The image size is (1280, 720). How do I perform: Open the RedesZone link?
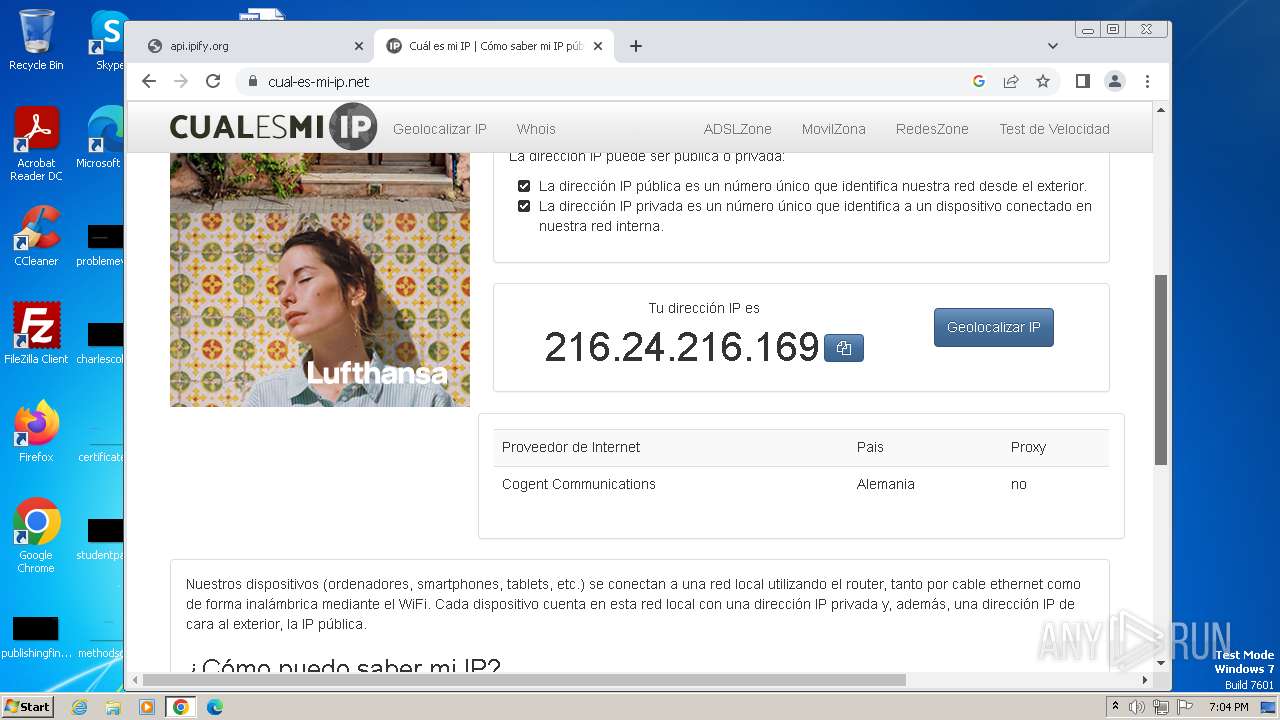coord(932,129)
